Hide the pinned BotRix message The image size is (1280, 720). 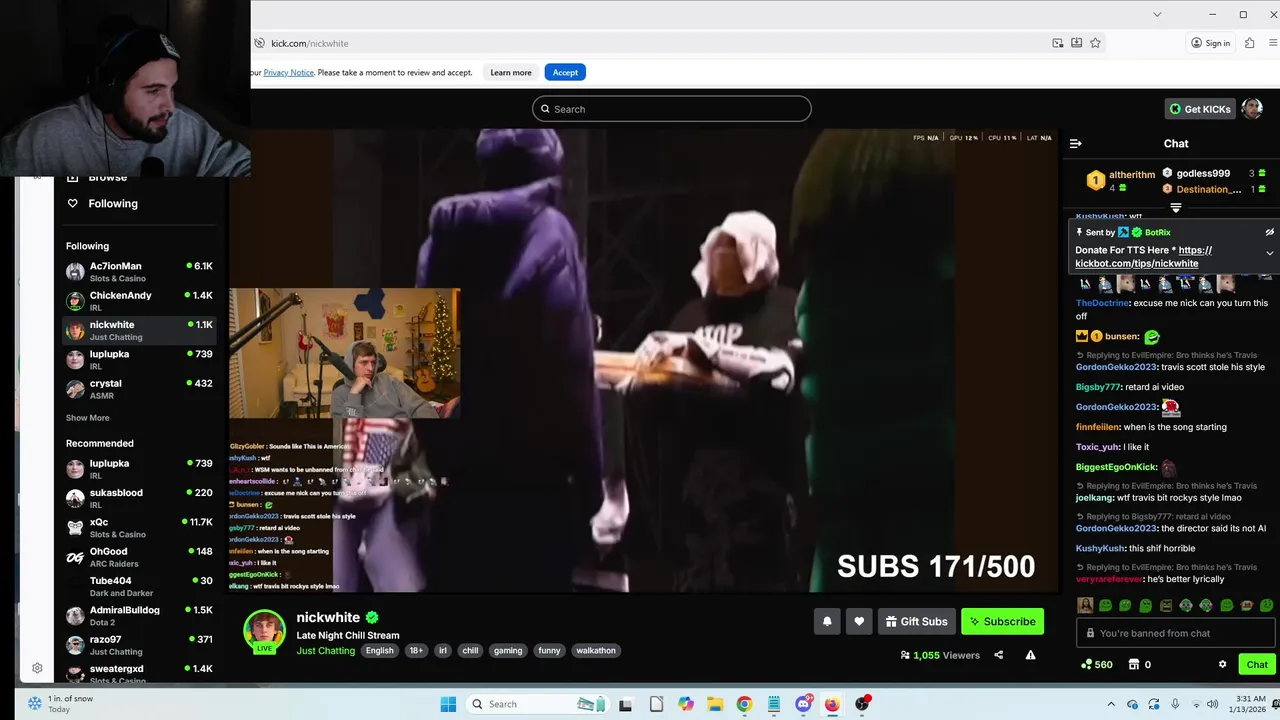pos(1269,232)
